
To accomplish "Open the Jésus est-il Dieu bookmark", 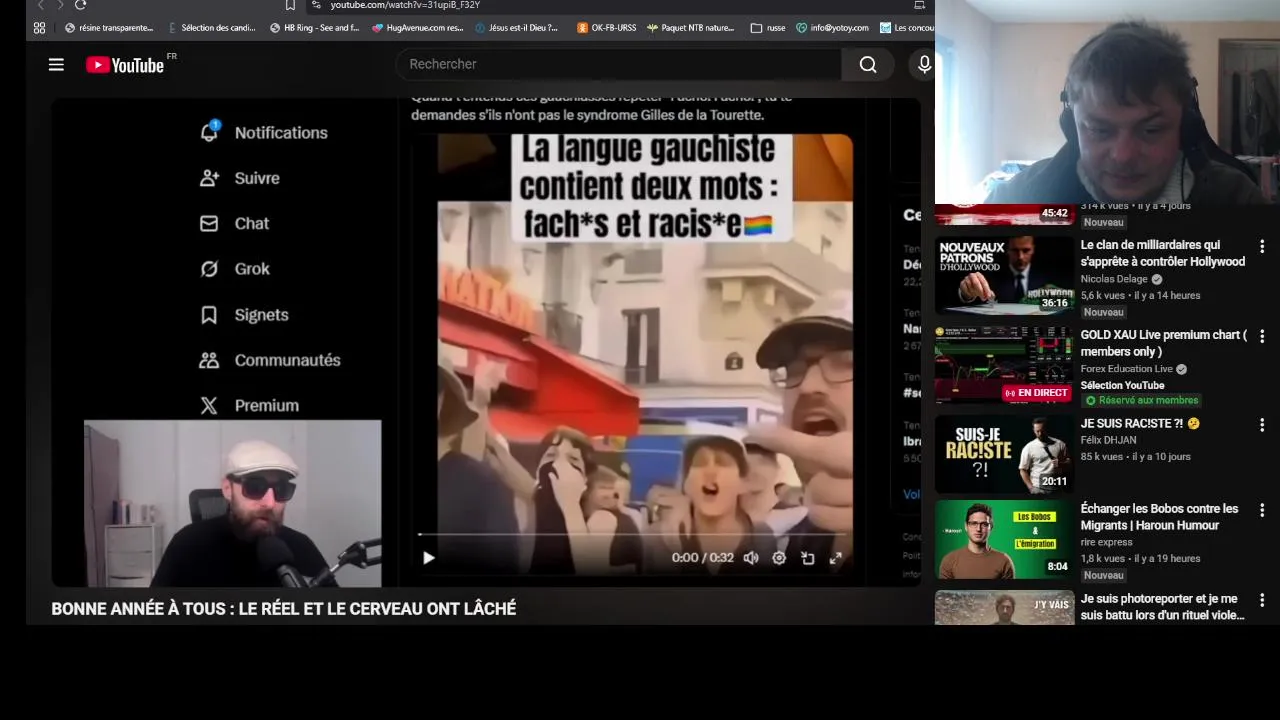I will 517,28.
